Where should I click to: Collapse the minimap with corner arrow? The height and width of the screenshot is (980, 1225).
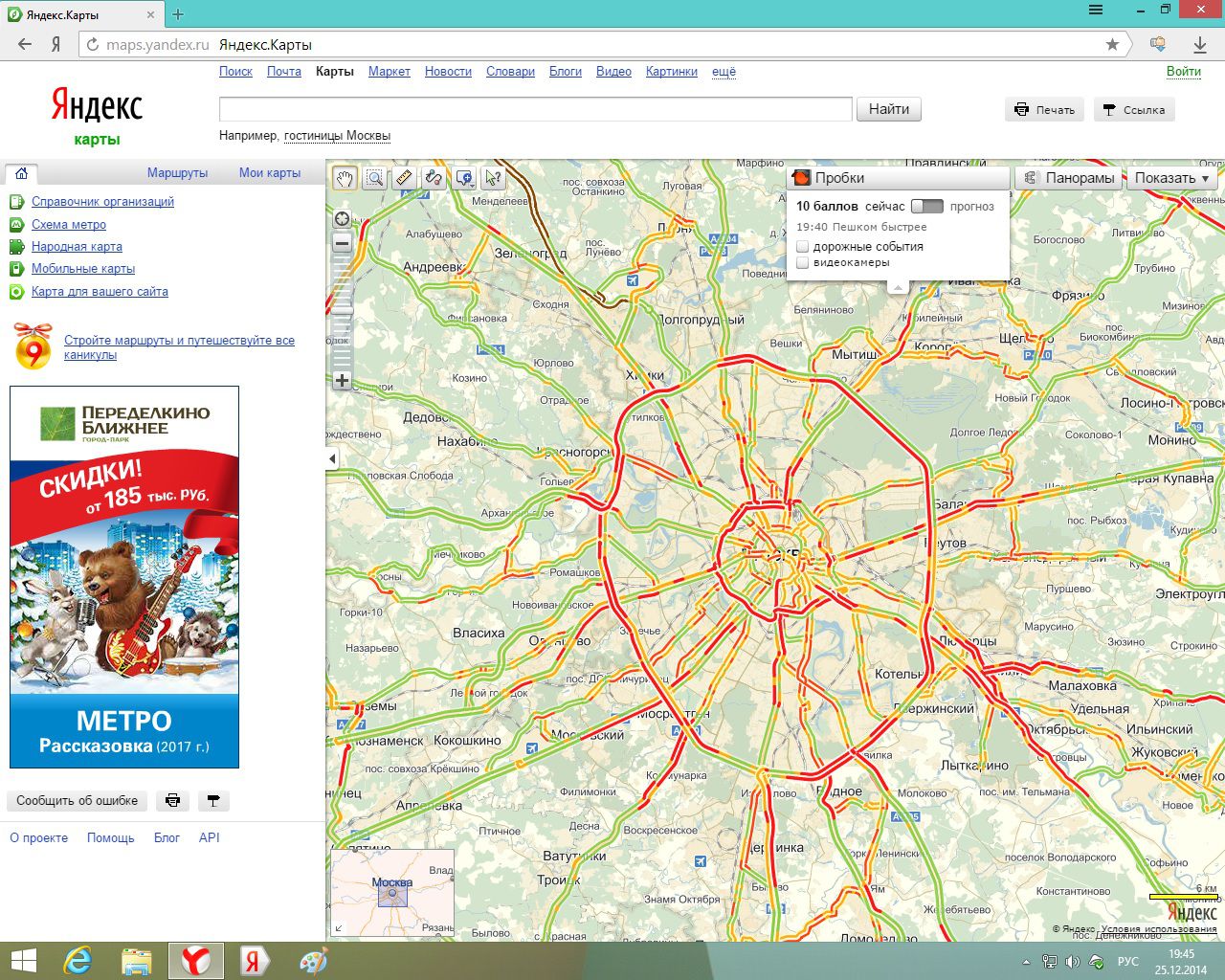coord(338,928)
